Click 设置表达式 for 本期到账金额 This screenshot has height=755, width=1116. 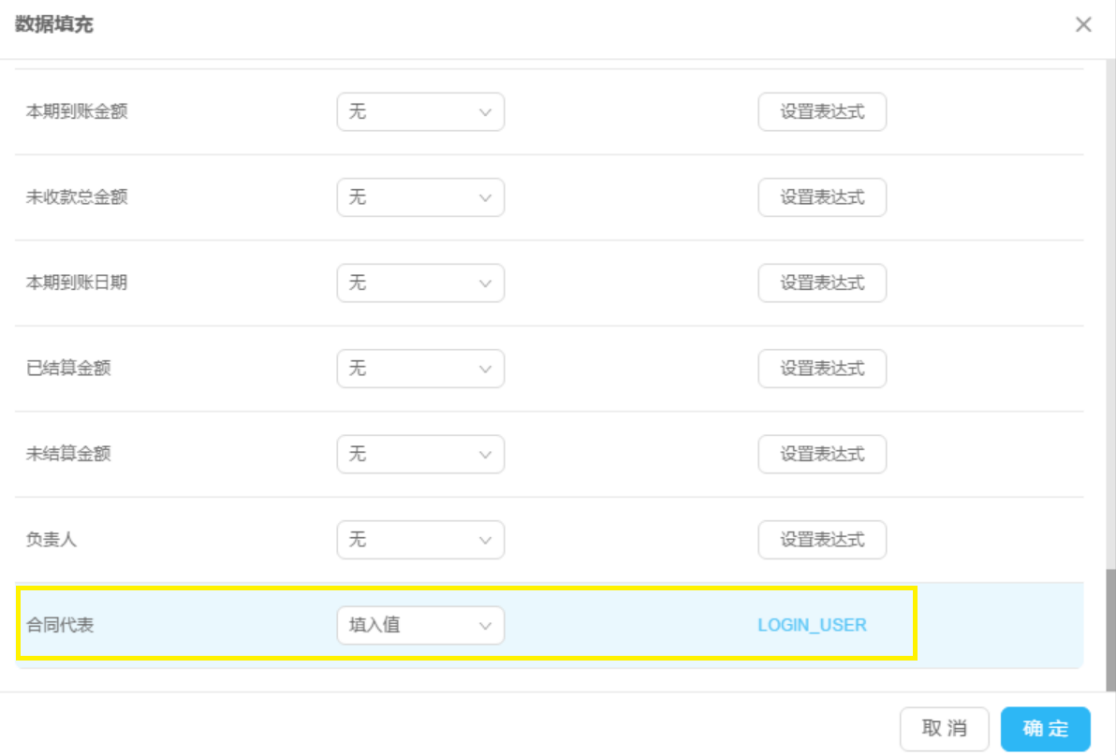coord(822,112)
